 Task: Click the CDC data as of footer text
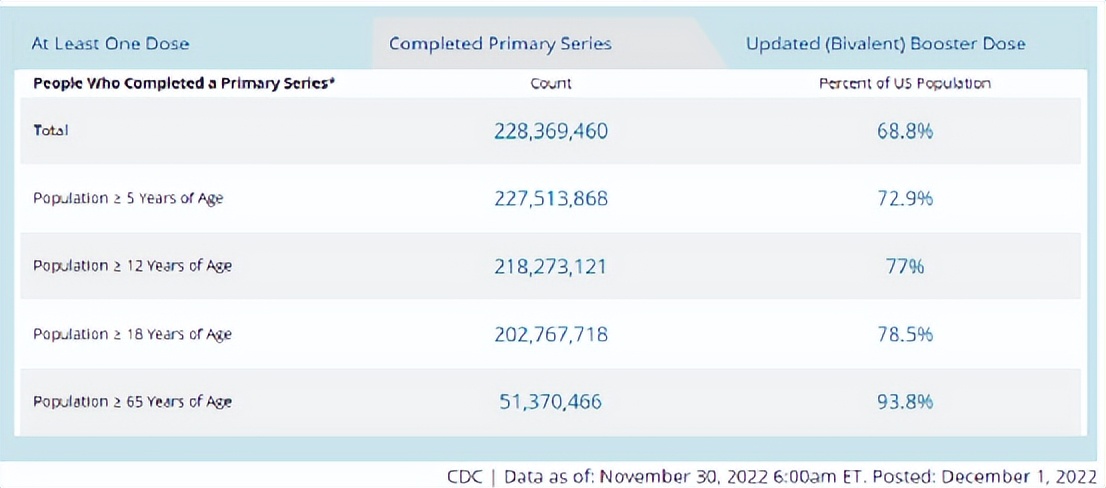771,477
